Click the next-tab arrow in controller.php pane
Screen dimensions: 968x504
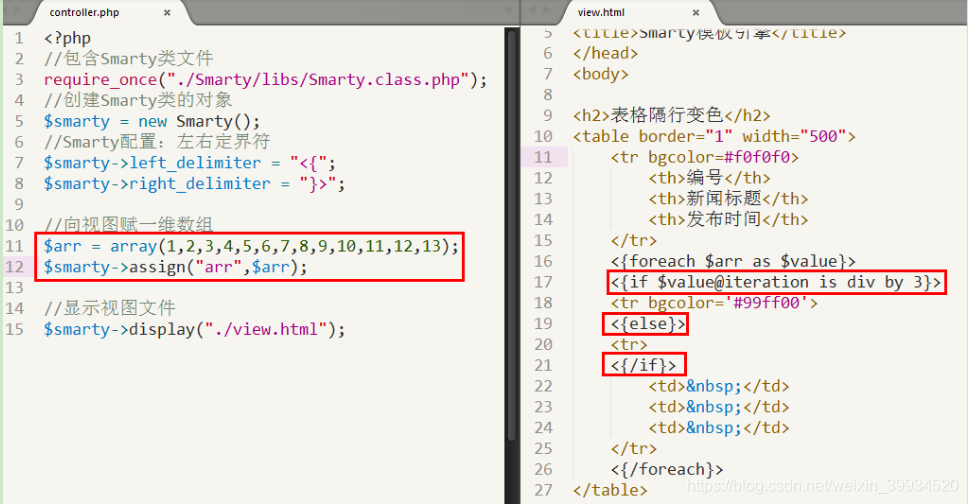(17, 10)
